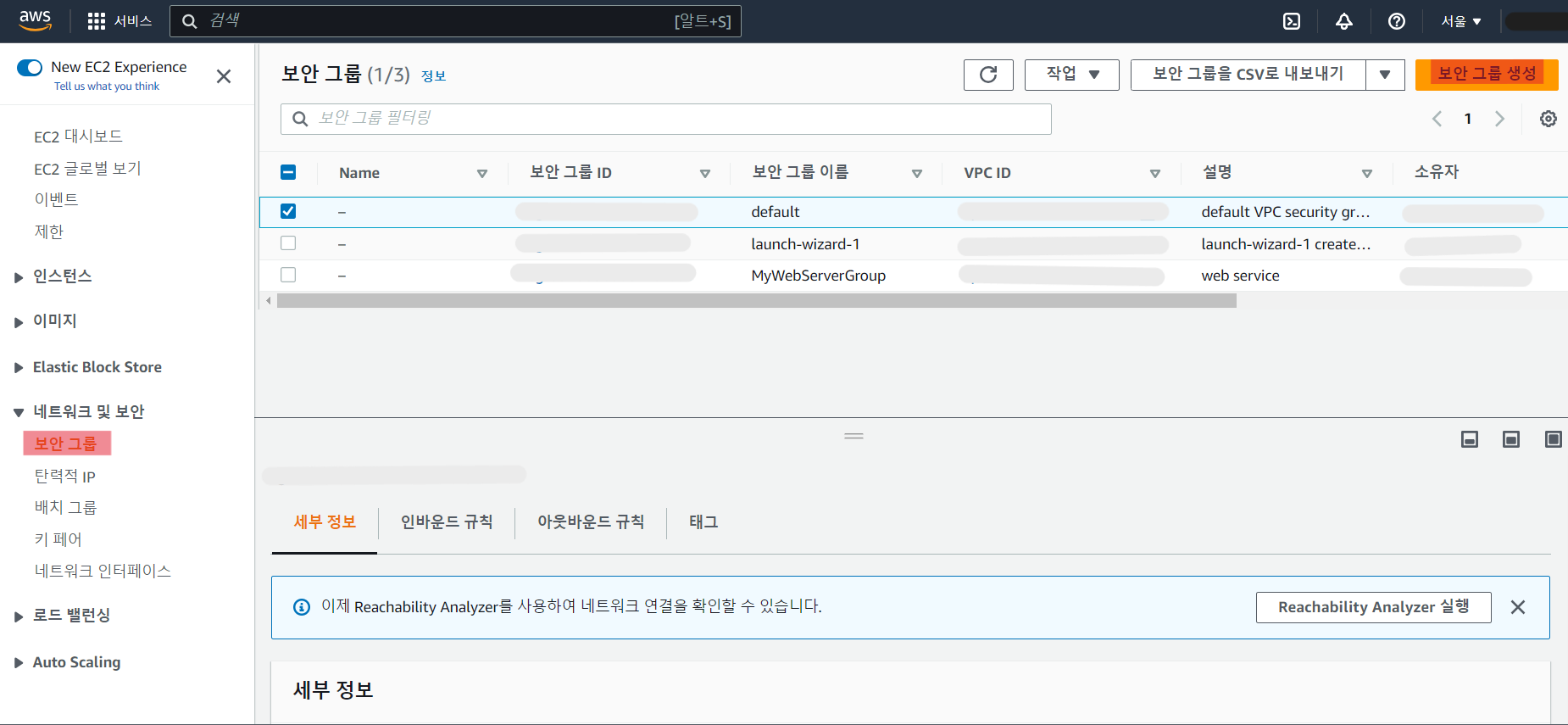
Task: Open EC2 대시보드 in sidebar
Action: point(78,137)
